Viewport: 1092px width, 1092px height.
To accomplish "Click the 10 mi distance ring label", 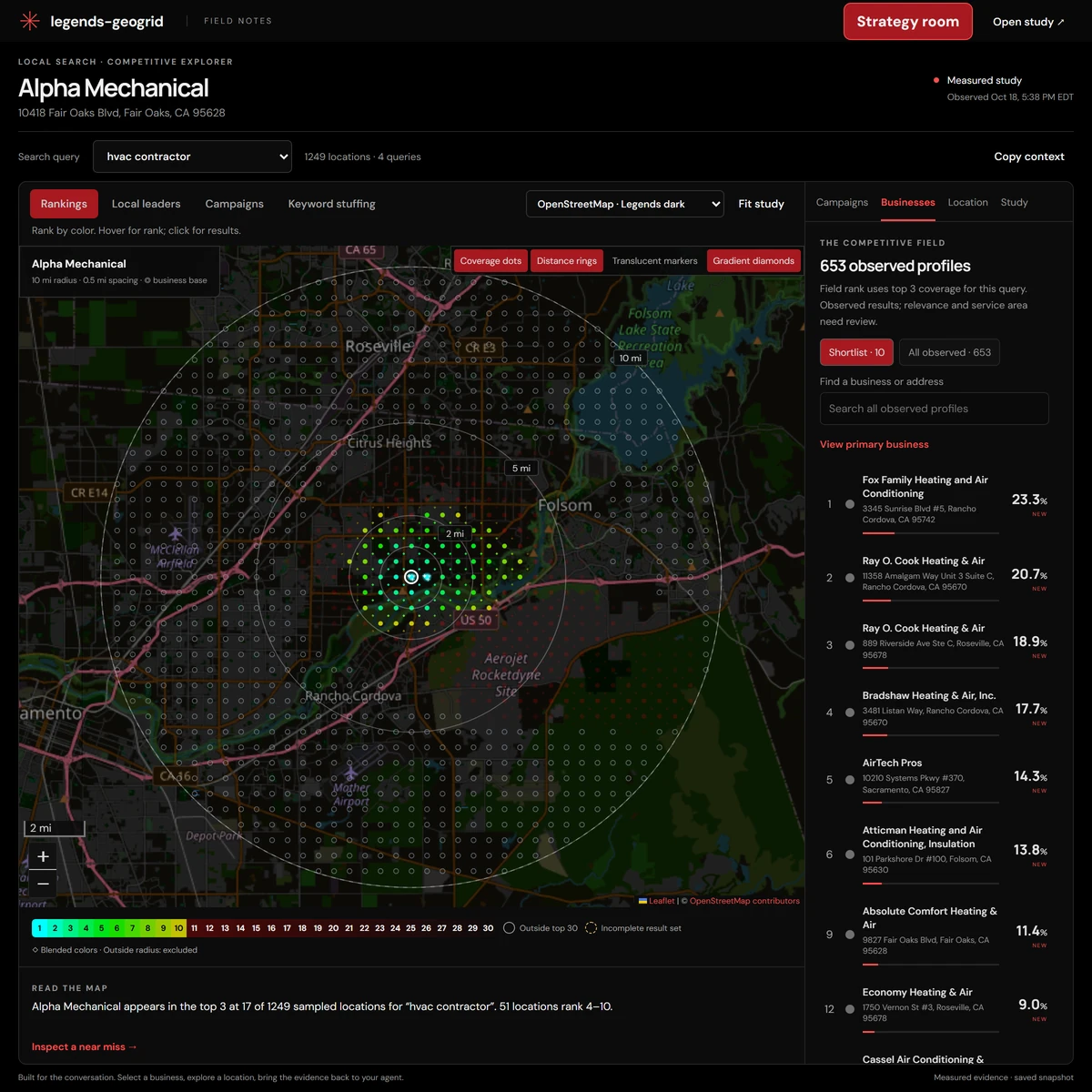I will [x=630, y=359].
